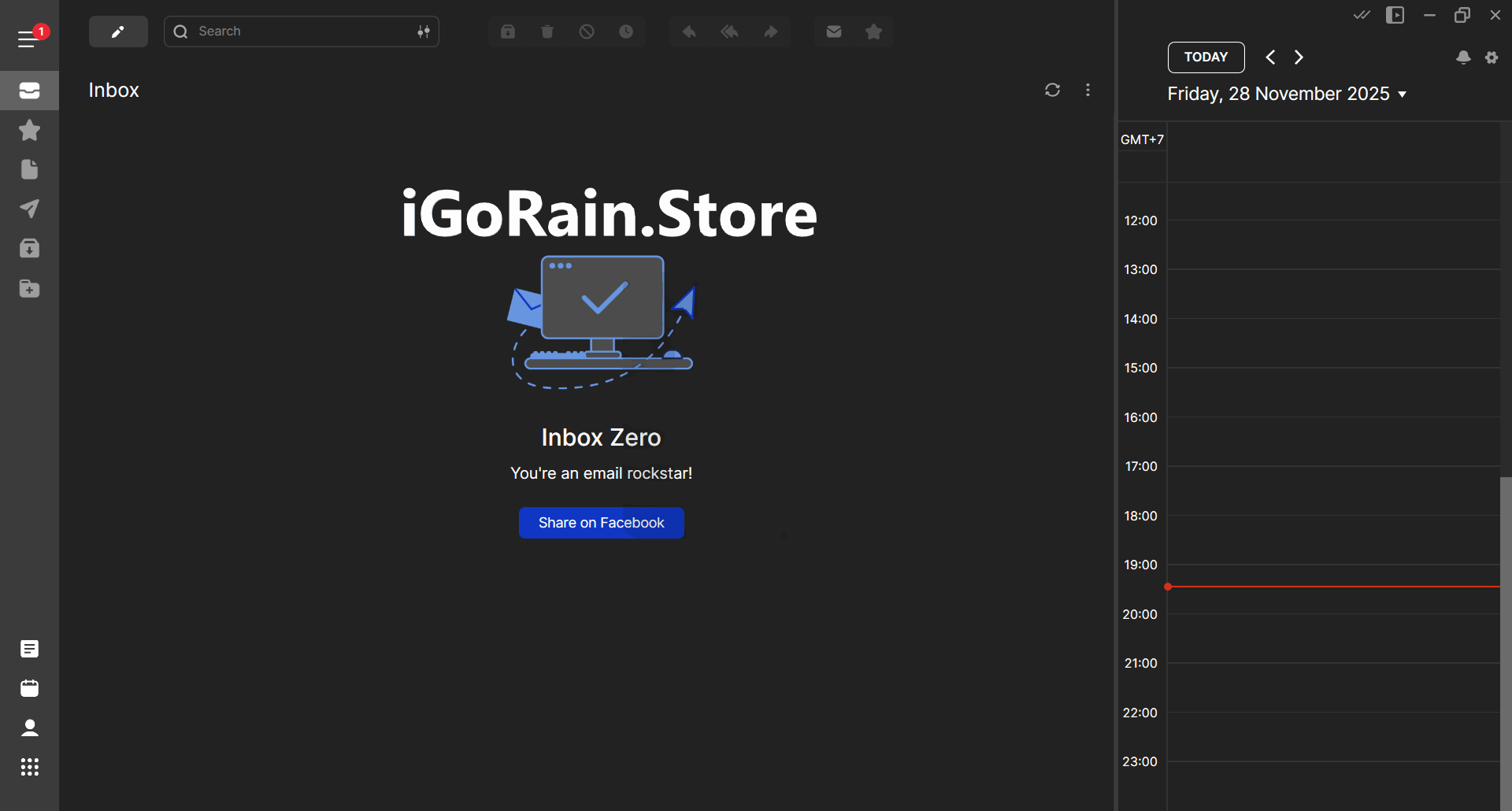Mark as unread via the envelope icon
Viewport: 1512px width, 811px height.
point(834,31)
